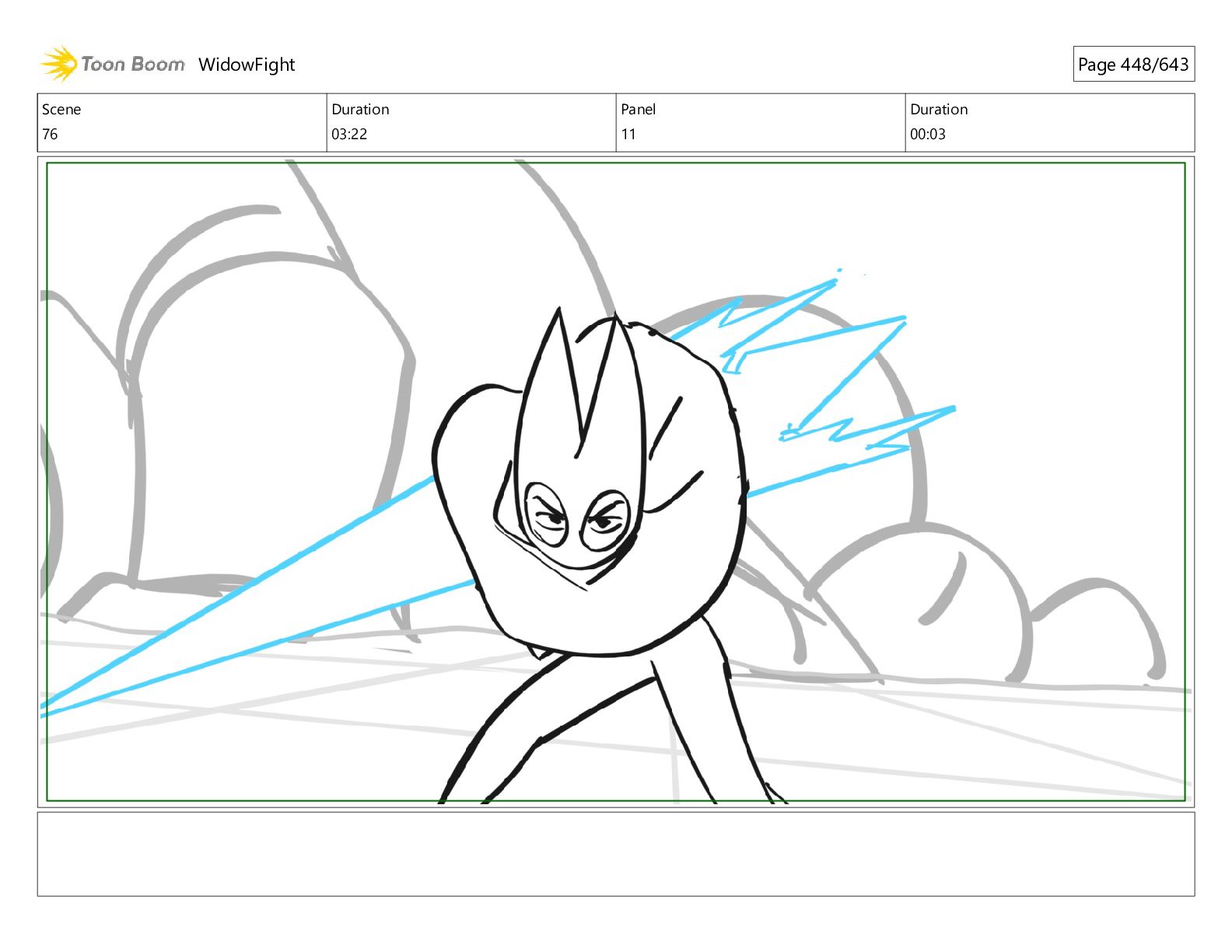The image size is (1232, 952).
Task: Select the panel number 11
Action: click(x=628, y=135)
